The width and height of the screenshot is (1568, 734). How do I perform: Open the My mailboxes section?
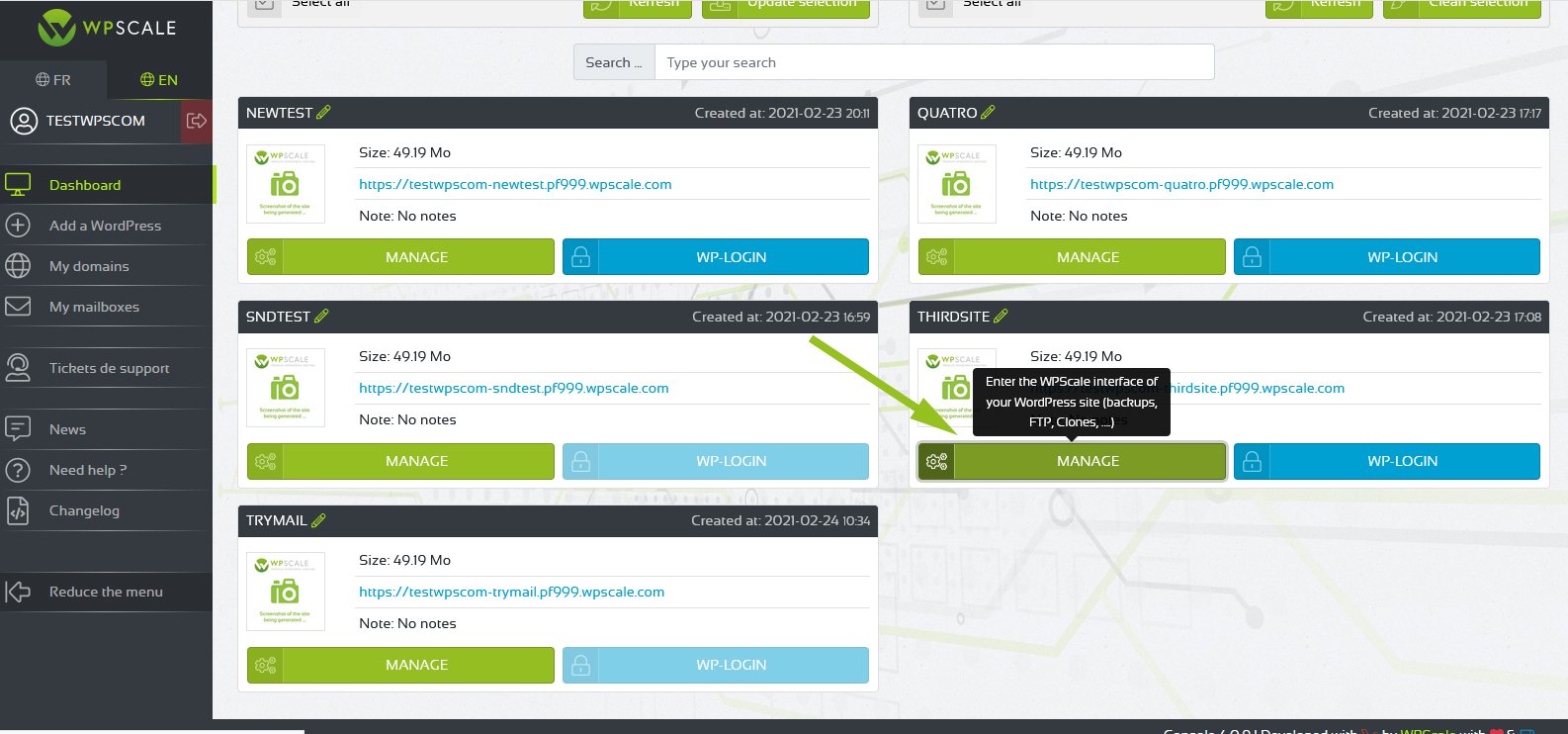click(x=94, y=307)
